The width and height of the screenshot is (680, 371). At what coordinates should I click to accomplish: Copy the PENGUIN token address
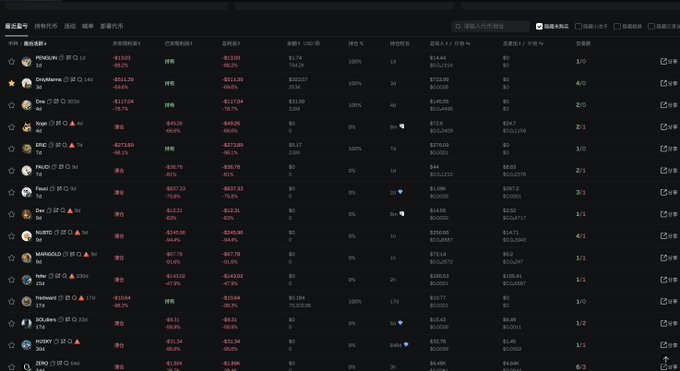(x=62, y=58)
